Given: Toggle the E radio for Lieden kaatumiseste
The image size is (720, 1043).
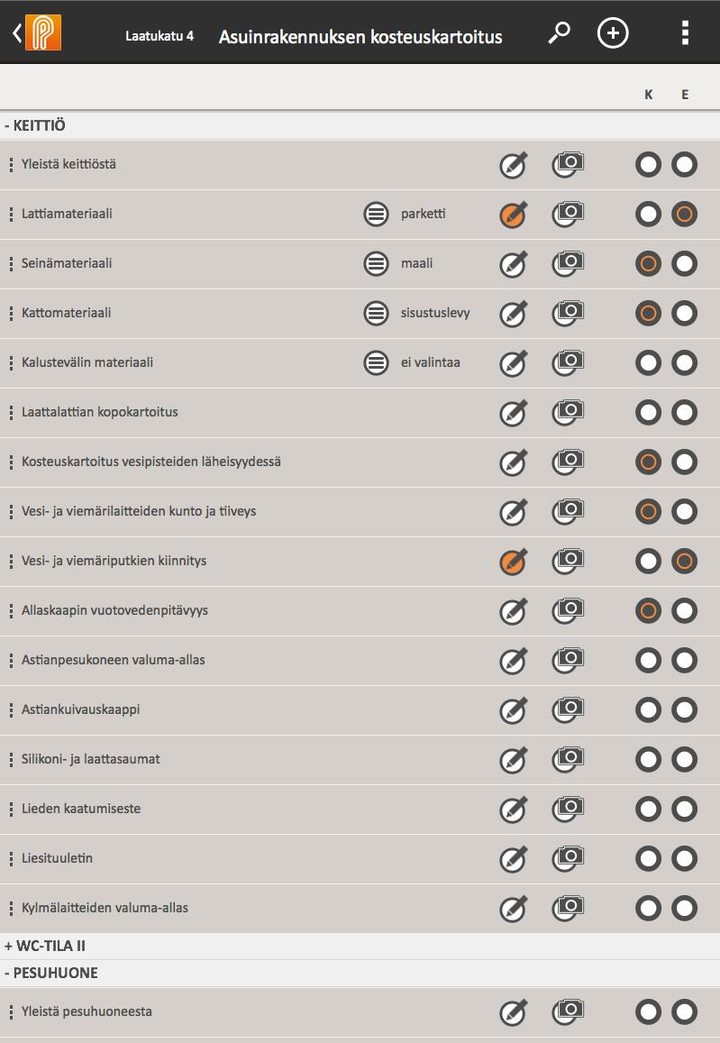Looking at the screenshot, I should 684,808.
